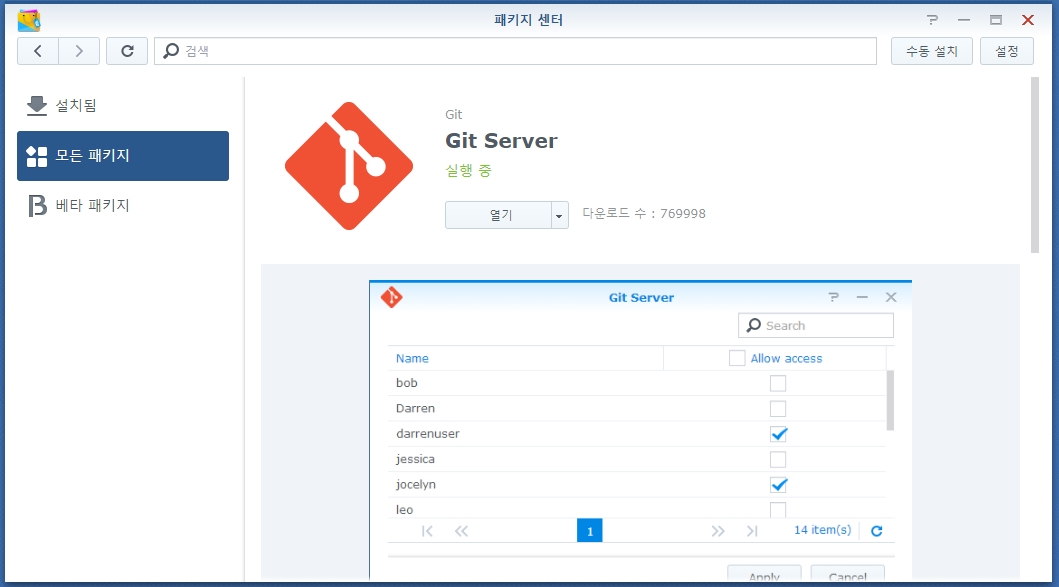Open 수동 설치 manual install
1059x587 pixels.
click(x=931, y=51)
